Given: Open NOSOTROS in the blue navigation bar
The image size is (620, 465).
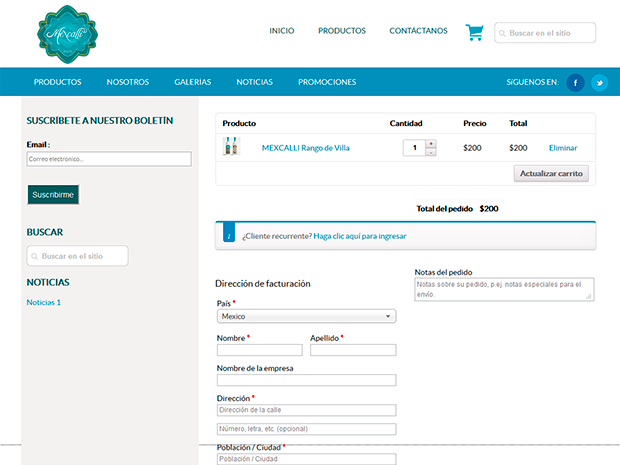Looking at the screenshot, I should point(128,82).
